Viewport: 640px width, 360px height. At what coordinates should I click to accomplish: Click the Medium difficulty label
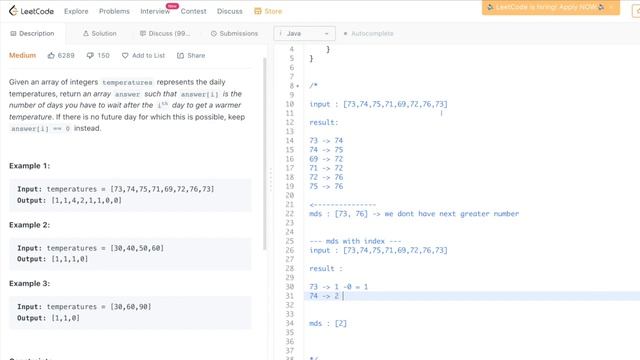tap(22, 56)
